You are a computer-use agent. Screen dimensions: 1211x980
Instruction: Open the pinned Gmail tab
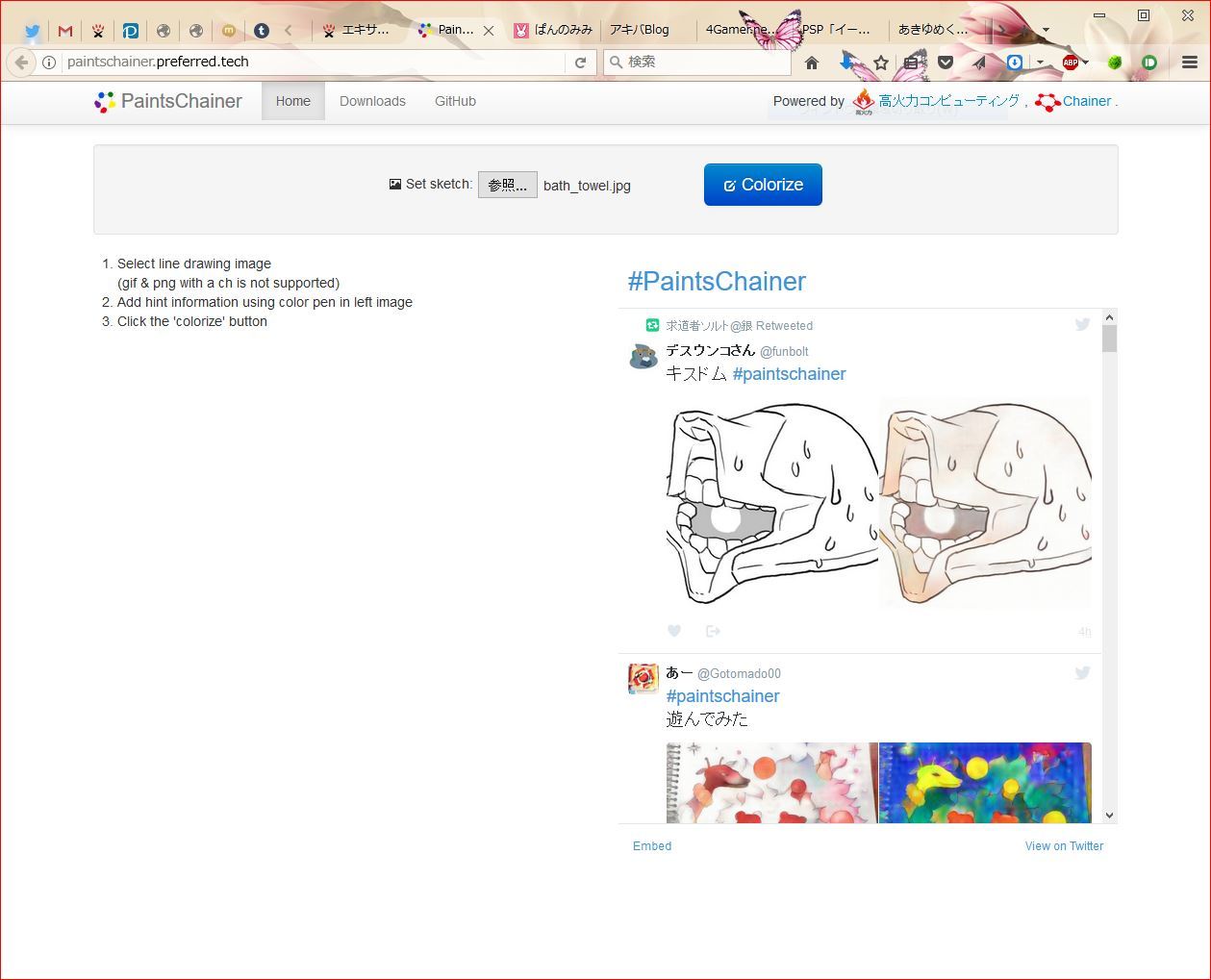pos(65,31)
